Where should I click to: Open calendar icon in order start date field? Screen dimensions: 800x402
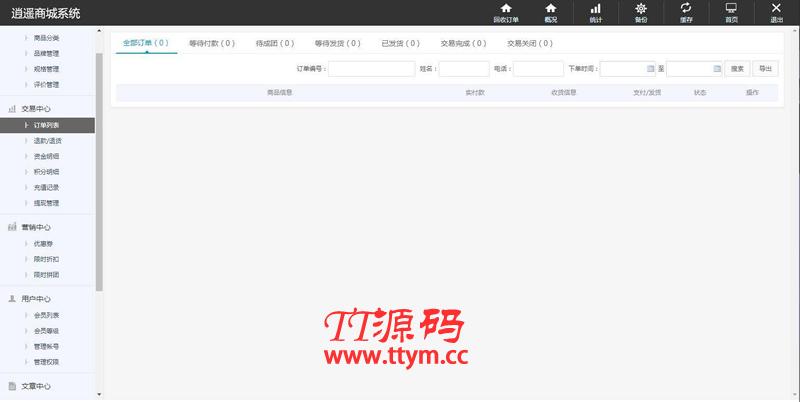coord(651,69)
